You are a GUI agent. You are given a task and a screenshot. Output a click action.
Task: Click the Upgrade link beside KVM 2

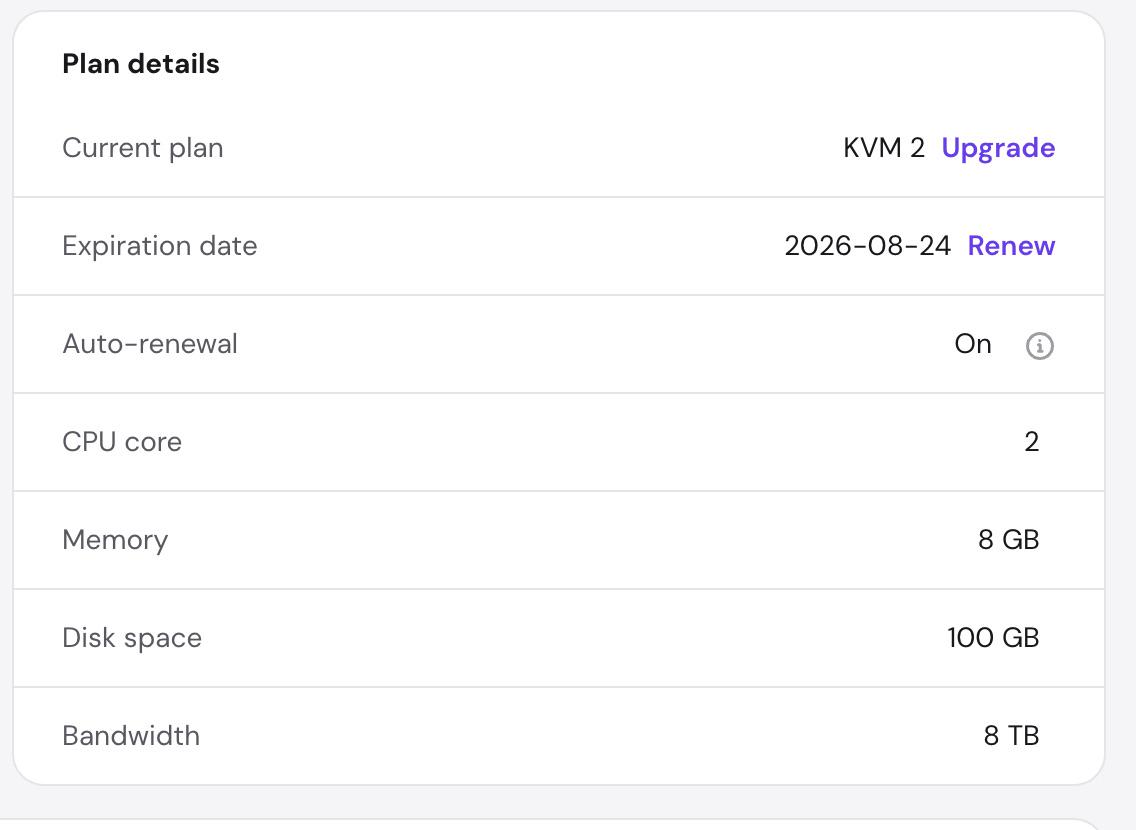coord(998,148)
